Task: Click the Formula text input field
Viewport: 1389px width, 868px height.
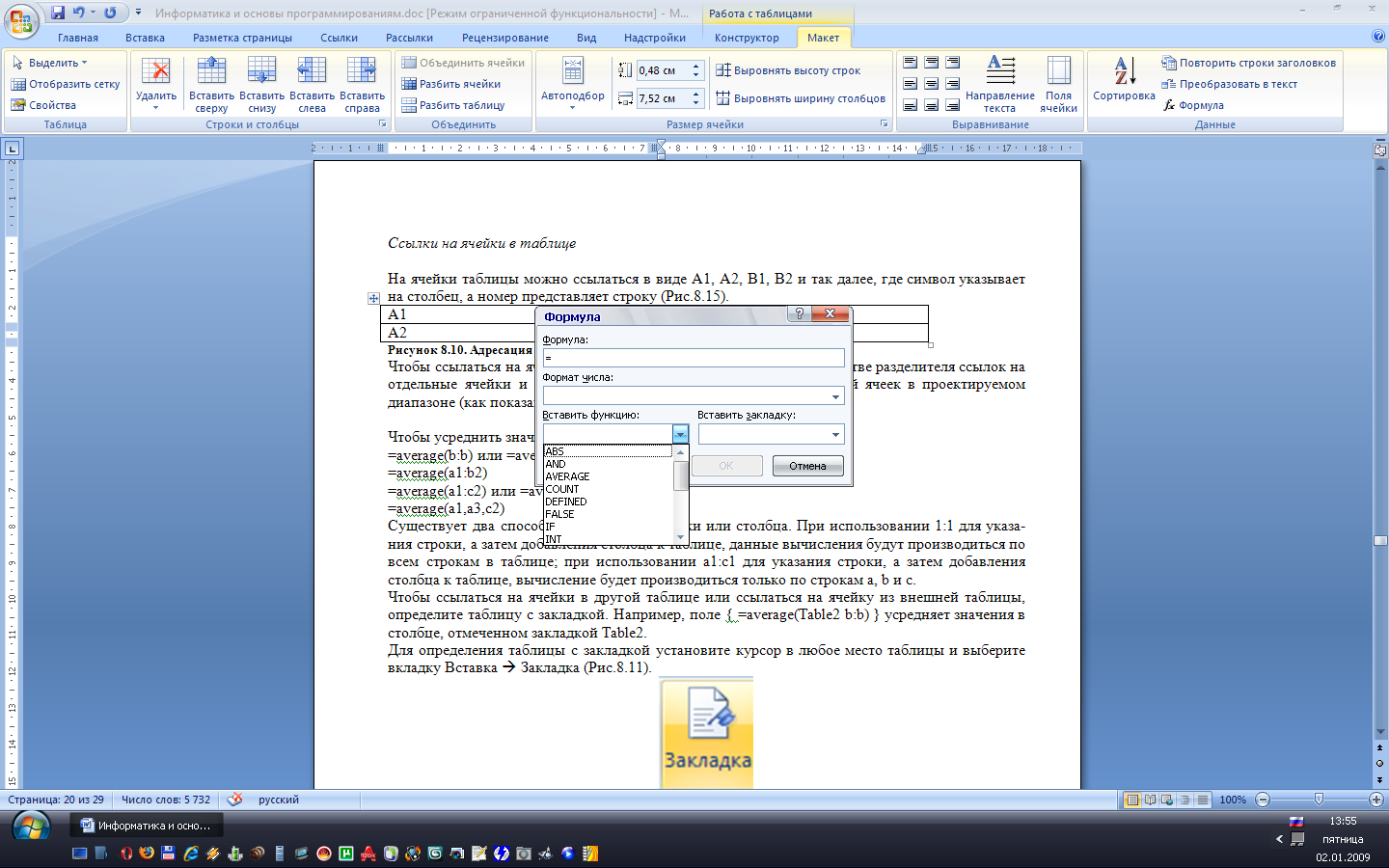Action: tap(694, 358)
